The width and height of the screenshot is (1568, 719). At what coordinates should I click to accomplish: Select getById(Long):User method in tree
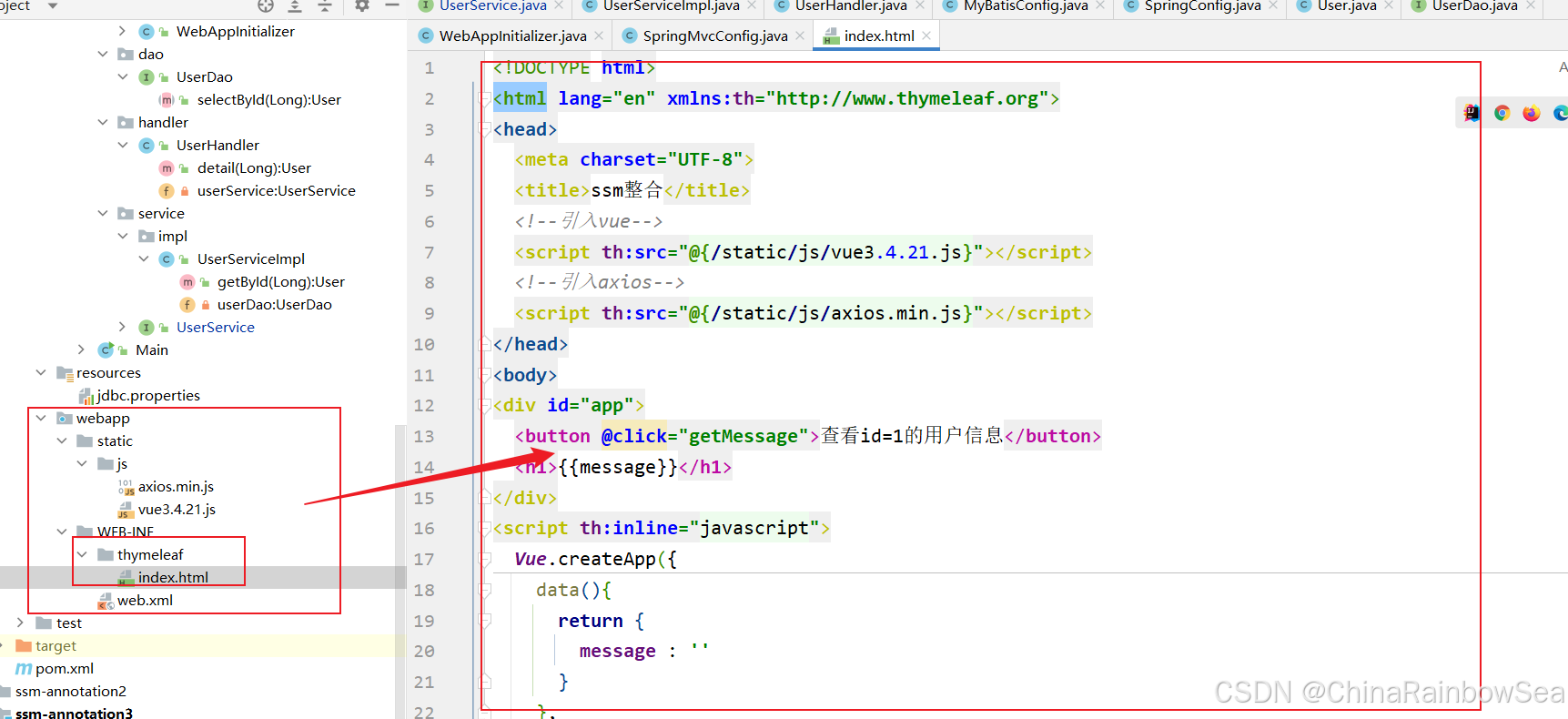click(280, 281)
